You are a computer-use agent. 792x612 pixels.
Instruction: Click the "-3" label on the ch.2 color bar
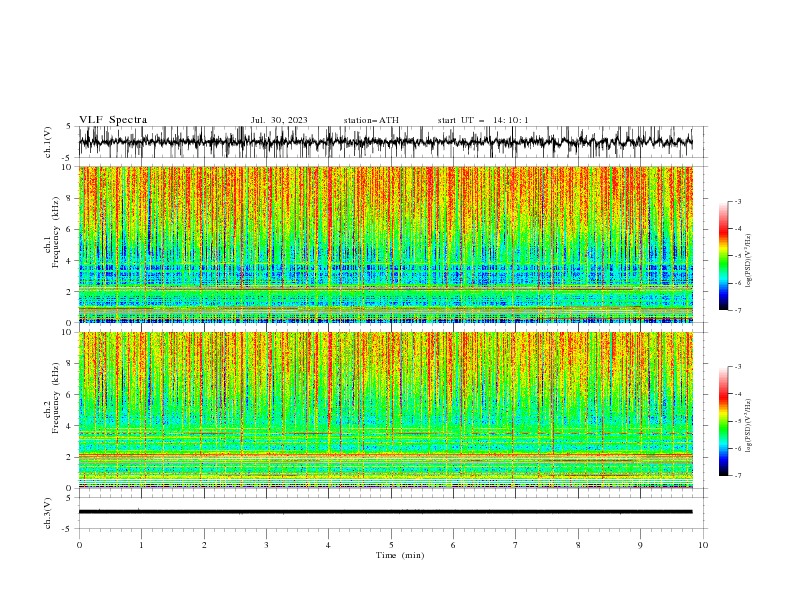737,367
